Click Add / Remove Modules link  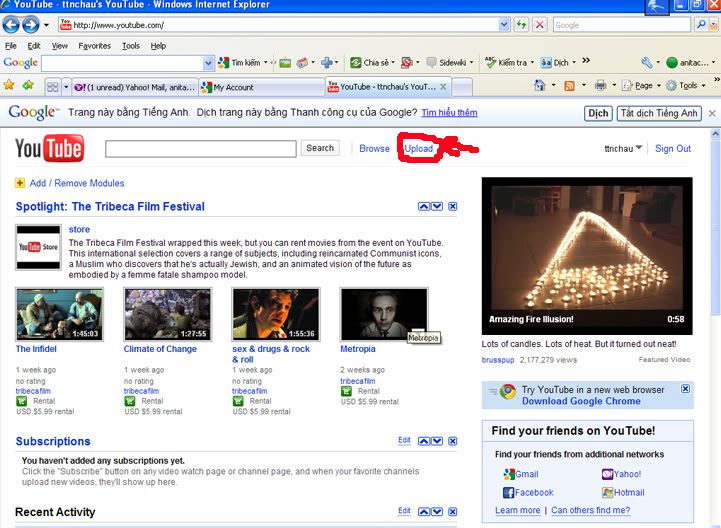coord(77,183)
